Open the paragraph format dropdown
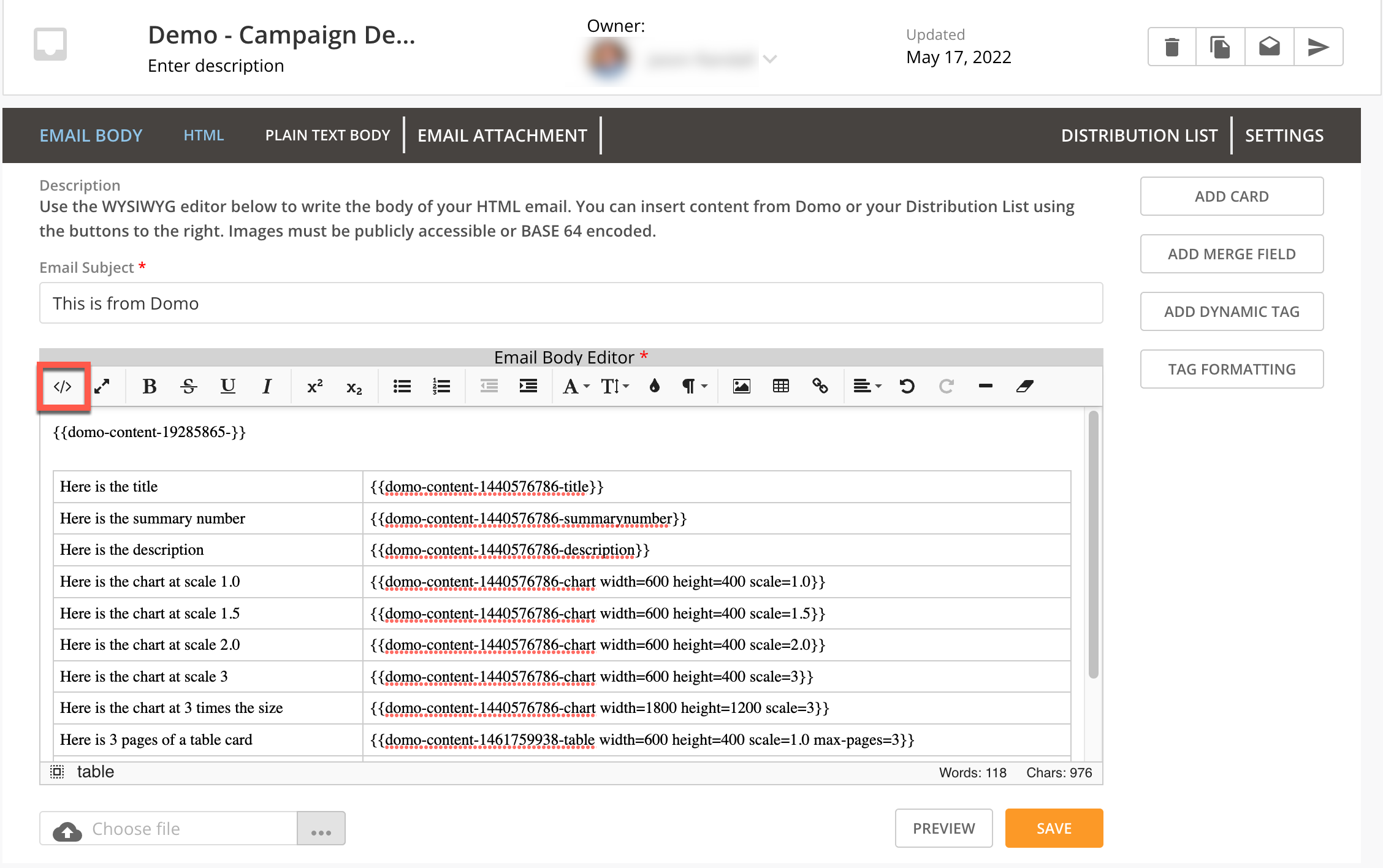 (x=691, y=386)
